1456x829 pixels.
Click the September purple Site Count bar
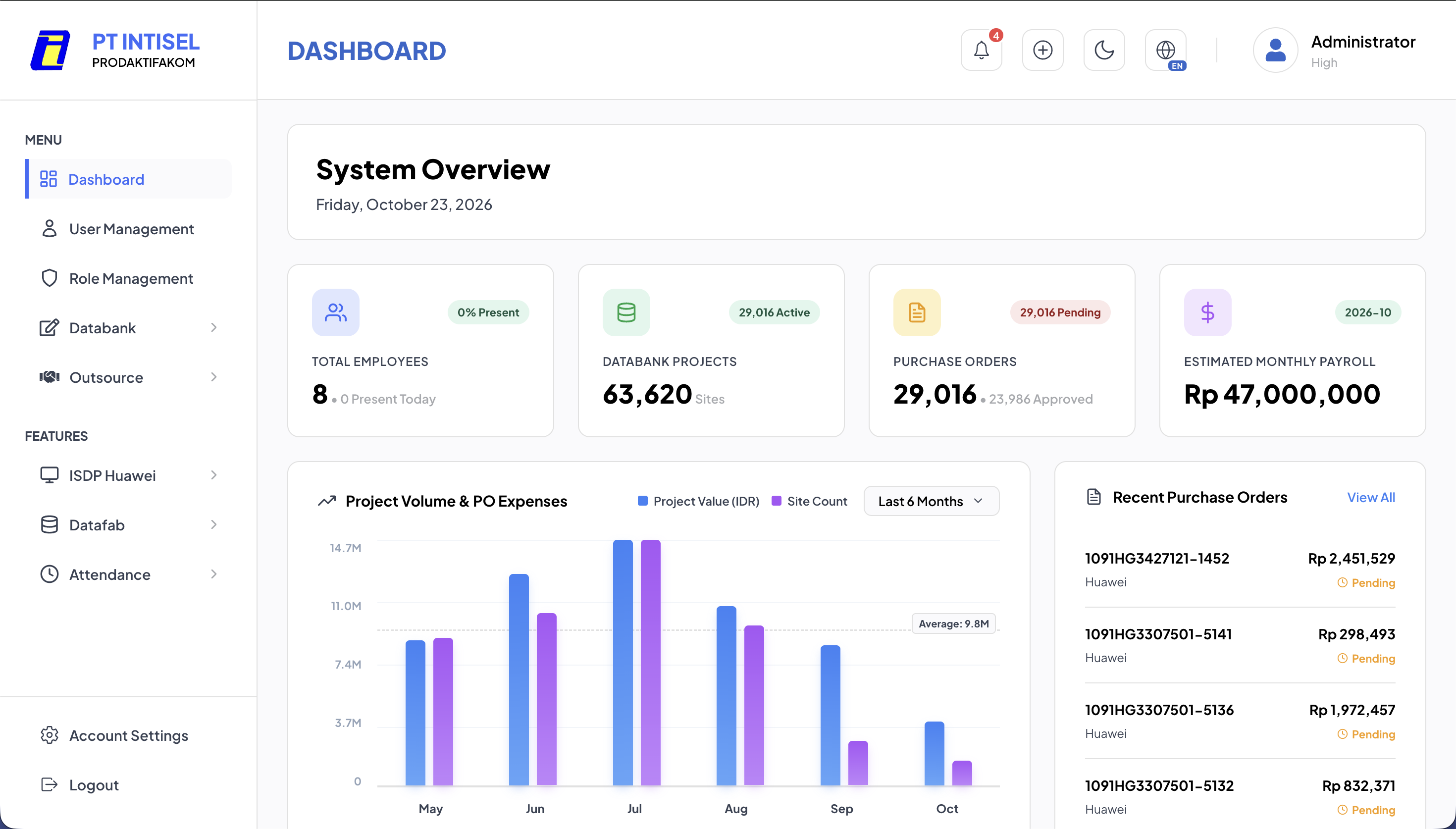pyautogui.click(x=858, y=763)
